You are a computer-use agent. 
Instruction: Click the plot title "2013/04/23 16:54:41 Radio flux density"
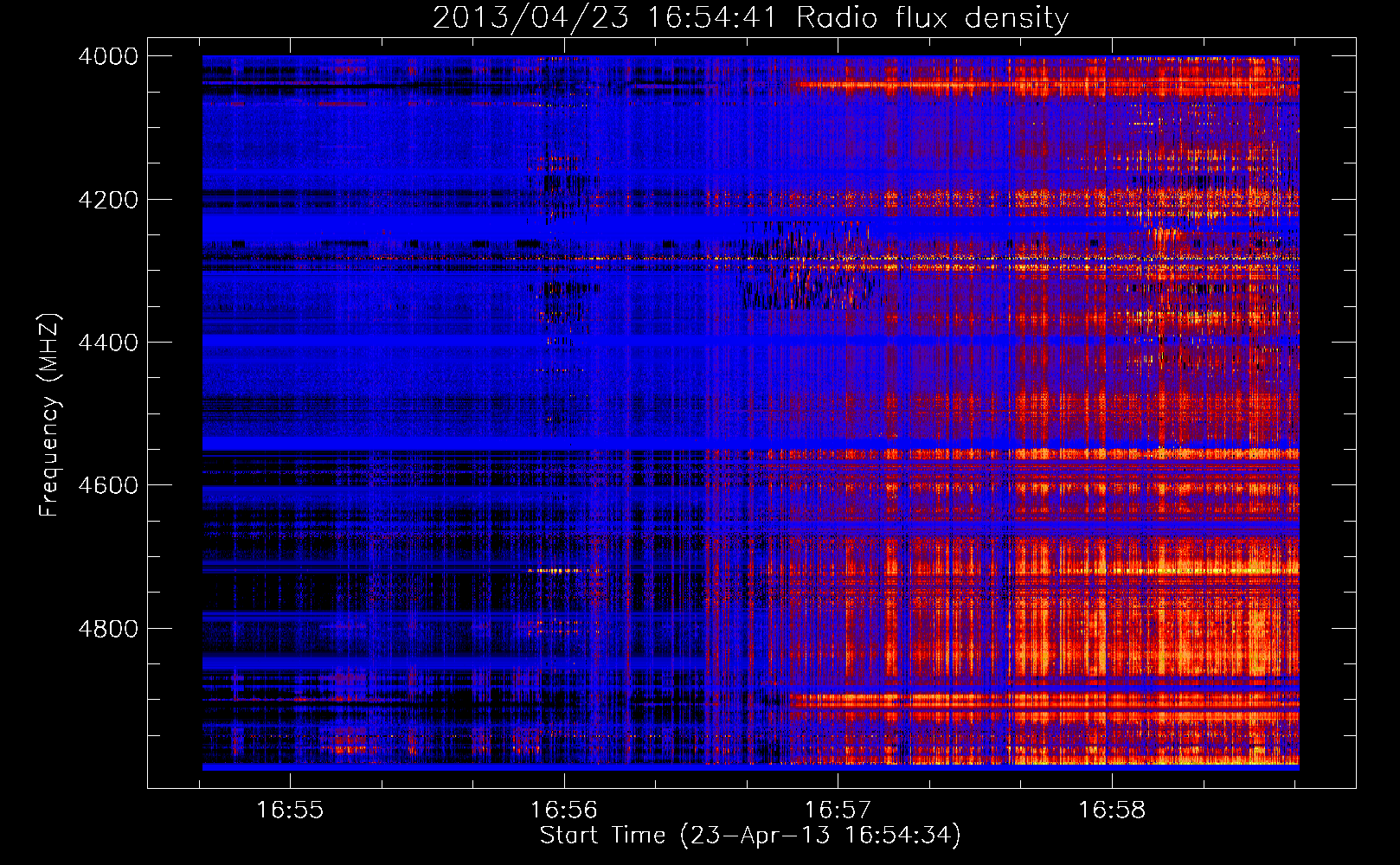pos(750,17)
